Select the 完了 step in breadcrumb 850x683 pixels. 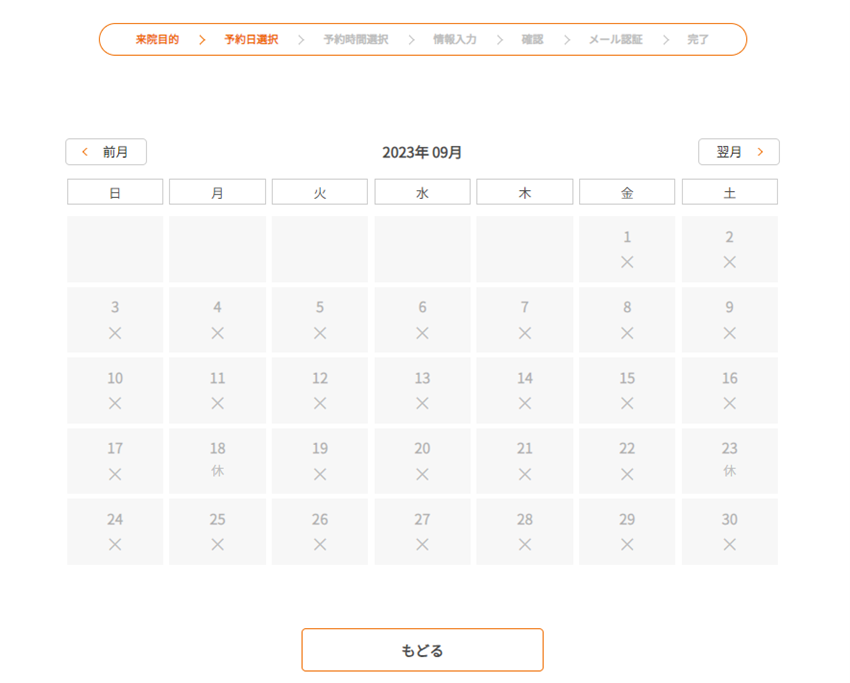coord(698,40)
